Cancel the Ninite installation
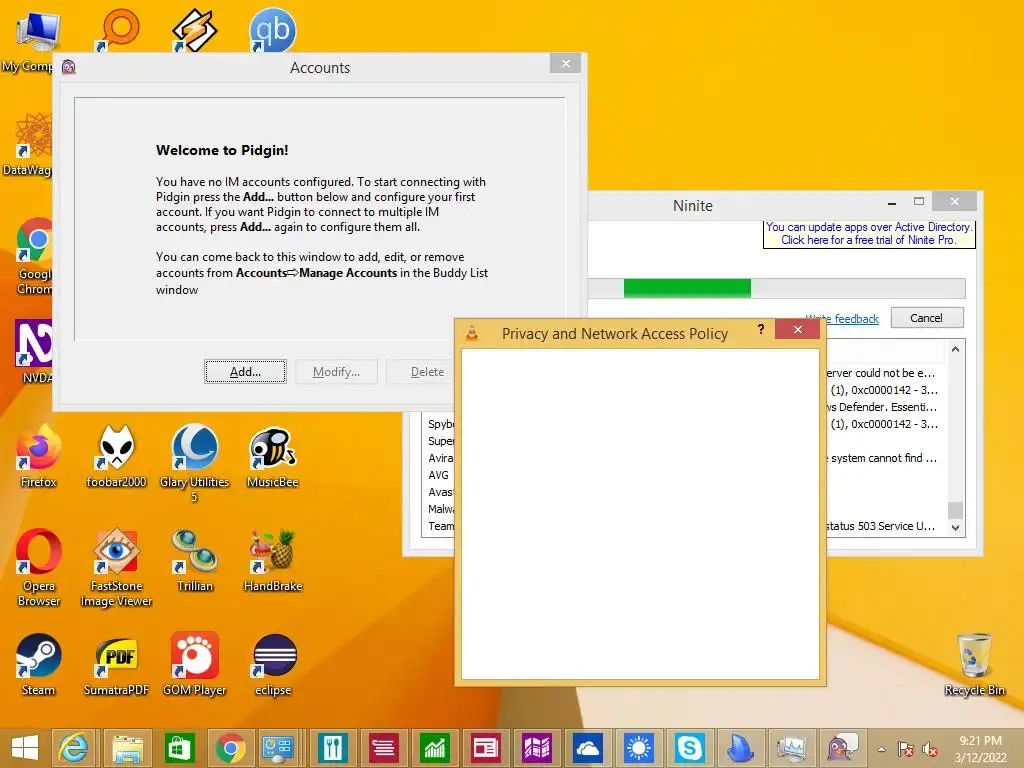This screenshot has height=768, width=1024. click(927, 318)
